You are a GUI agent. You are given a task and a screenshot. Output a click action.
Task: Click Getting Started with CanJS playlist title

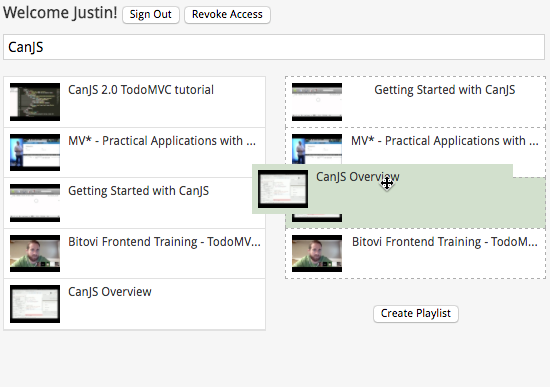pyautogui.click(x=445, y=90)
